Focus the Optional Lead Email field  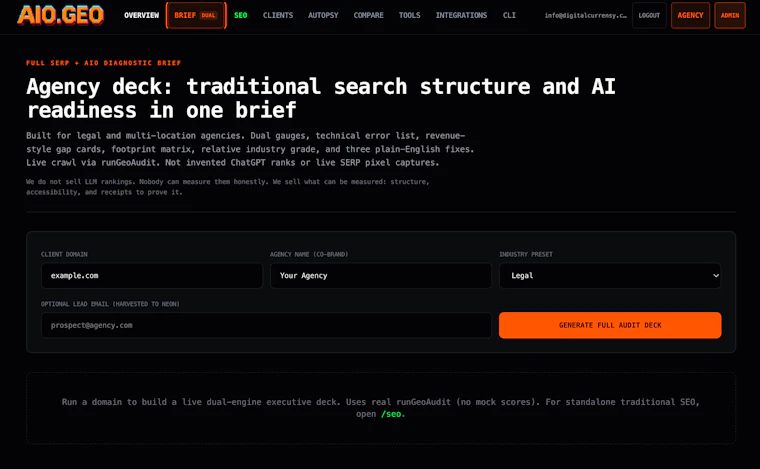coord(266,325)
